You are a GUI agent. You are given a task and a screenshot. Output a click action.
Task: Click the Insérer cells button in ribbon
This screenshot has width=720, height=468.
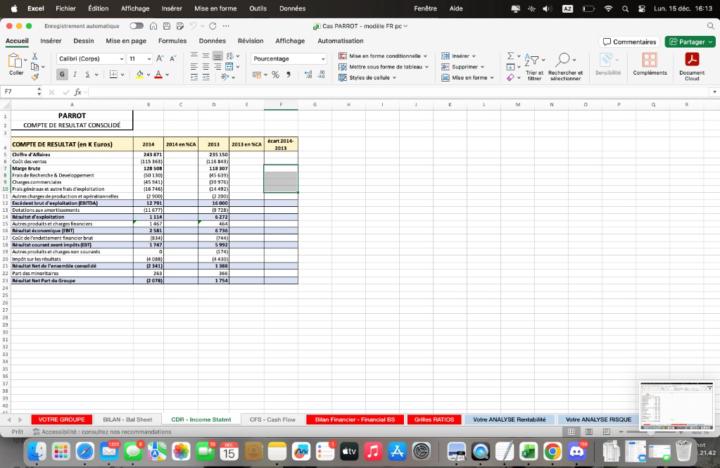click(x=458, y=56)
